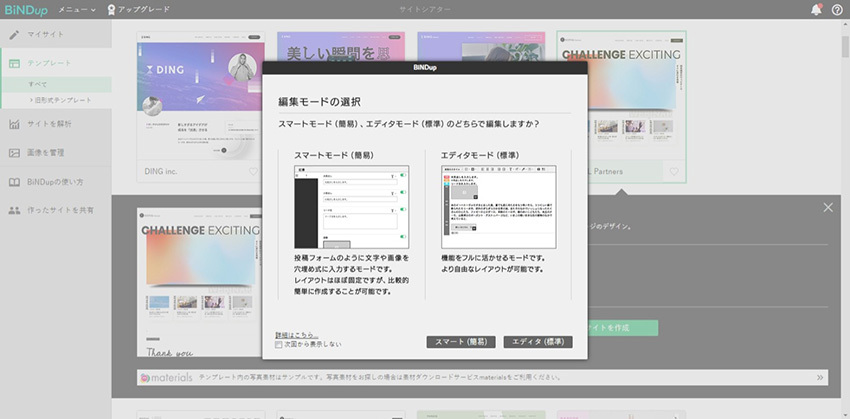Open notifications with the bell icon
The width and height of the screenshot is (850, 419).
tap(816, 9)
